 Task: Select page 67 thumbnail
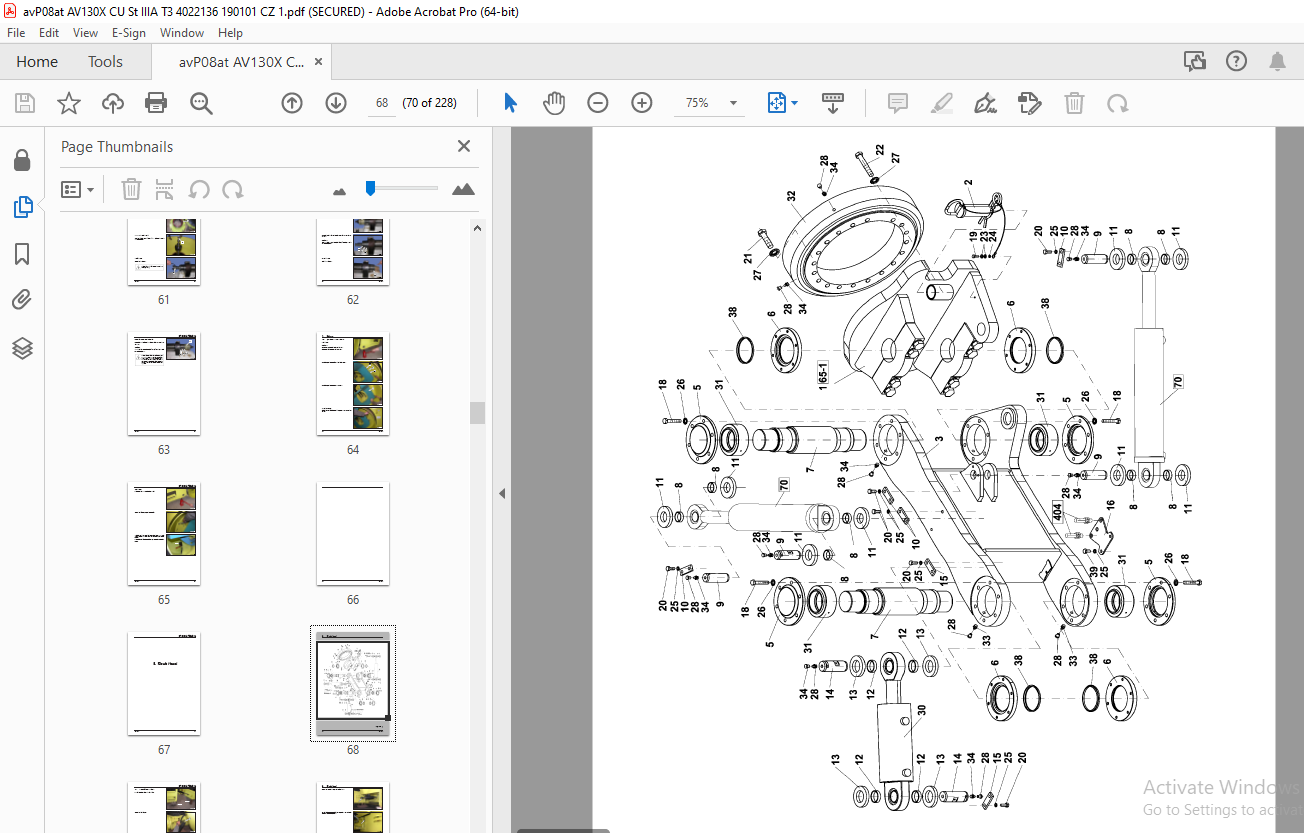(x=164, y=684)
